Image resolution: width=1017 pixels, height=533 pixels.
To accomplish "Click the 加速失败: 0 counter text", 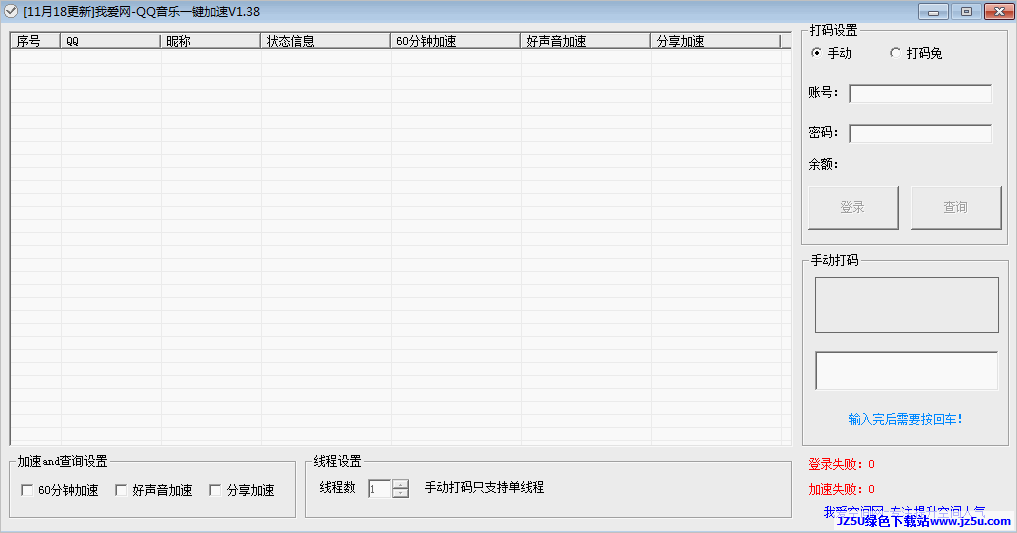I will (841, 489).
